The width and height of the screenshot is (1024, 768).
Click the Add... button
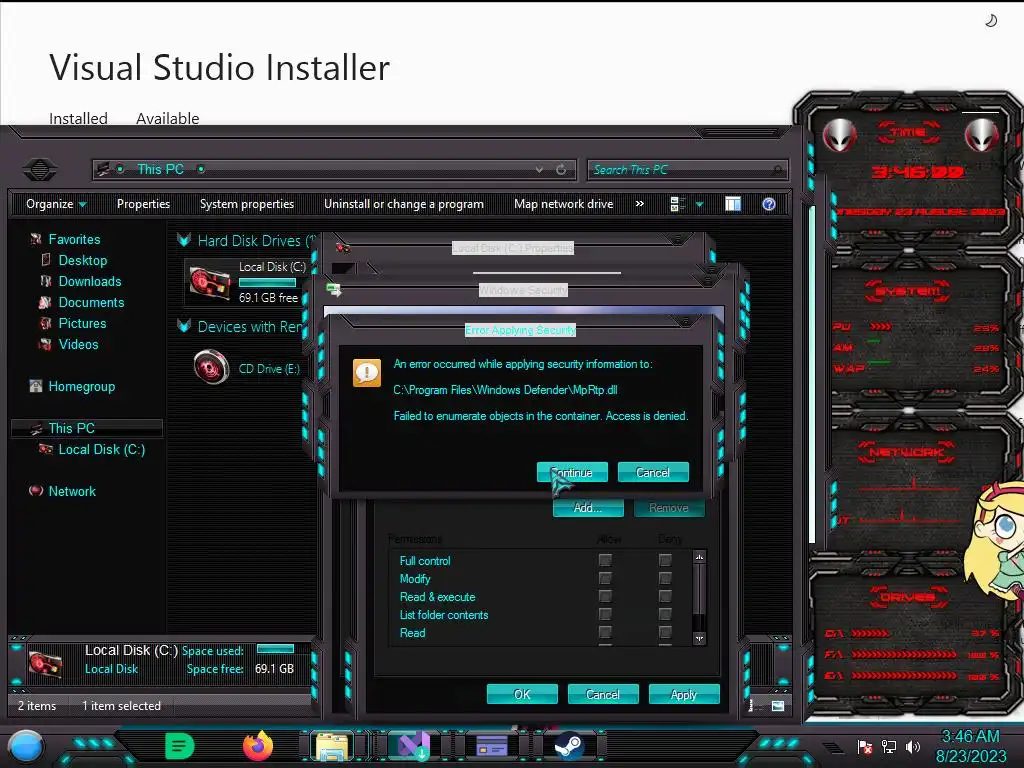tap(588, 507)
